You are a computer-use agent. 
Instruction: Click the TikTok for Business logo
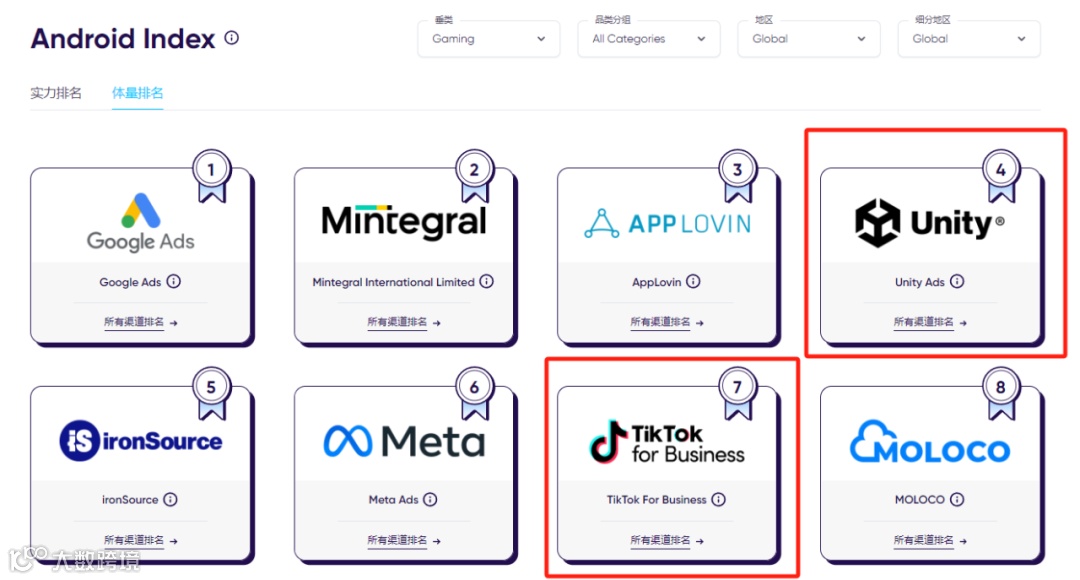667,442
